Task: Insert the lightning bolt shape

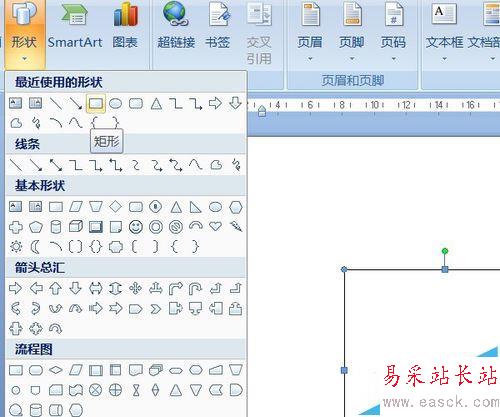Action: click(236, 227)
